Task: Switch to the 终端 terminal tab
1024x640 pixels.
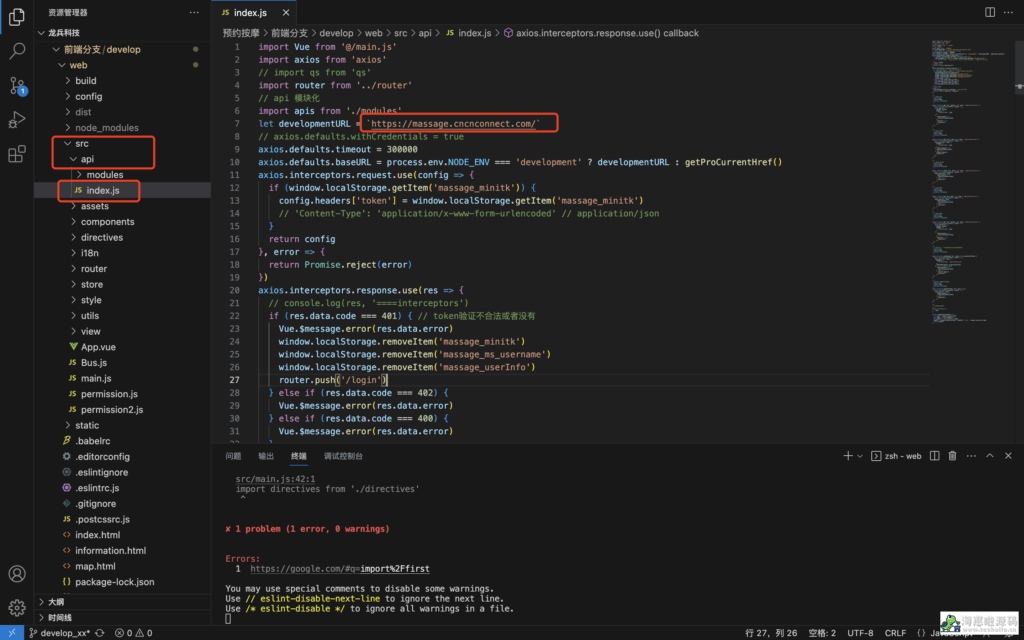Action: (298, 456)
